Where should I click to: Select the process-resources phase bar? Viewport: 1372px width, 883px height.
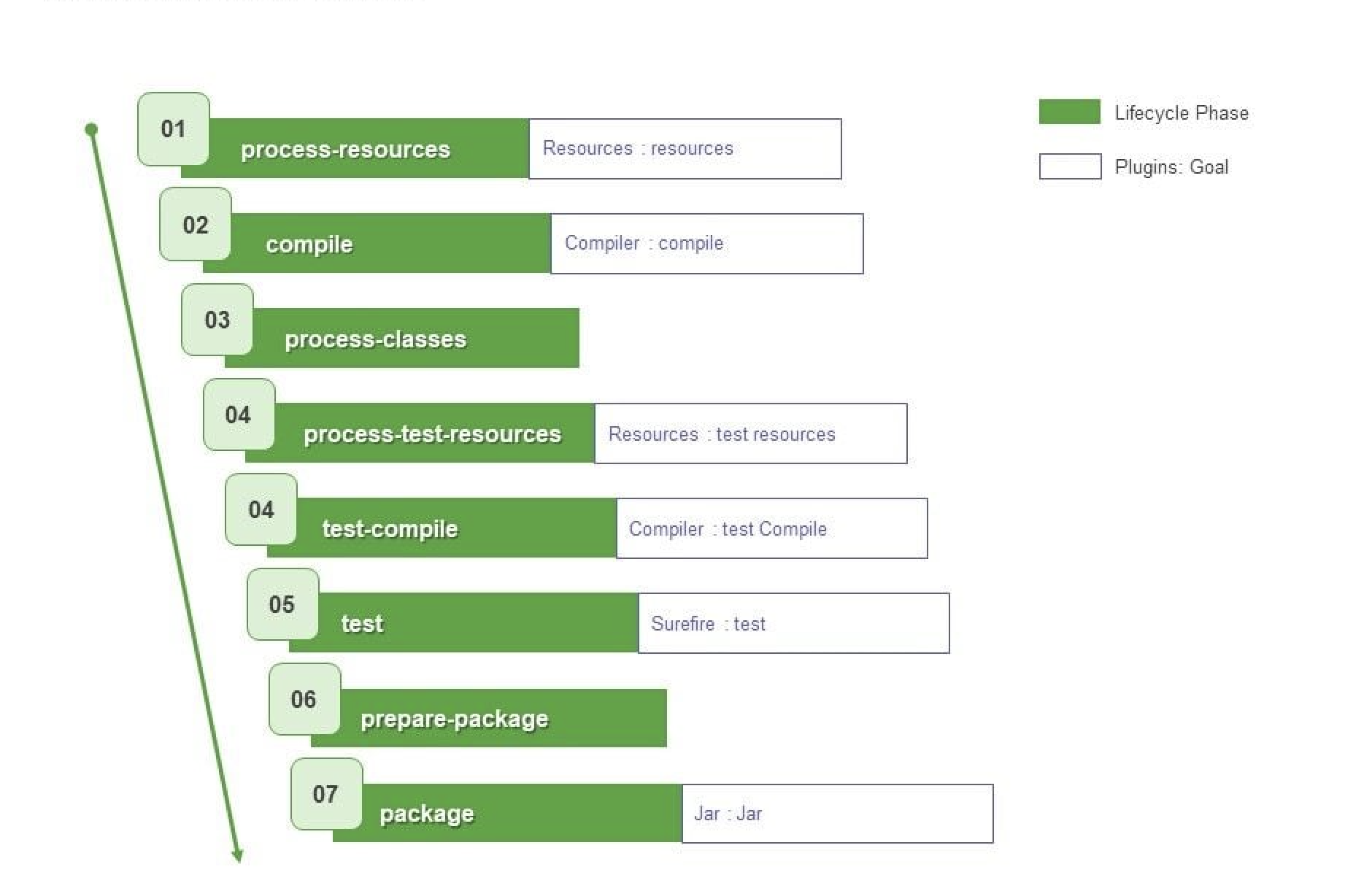pos(355,148)
